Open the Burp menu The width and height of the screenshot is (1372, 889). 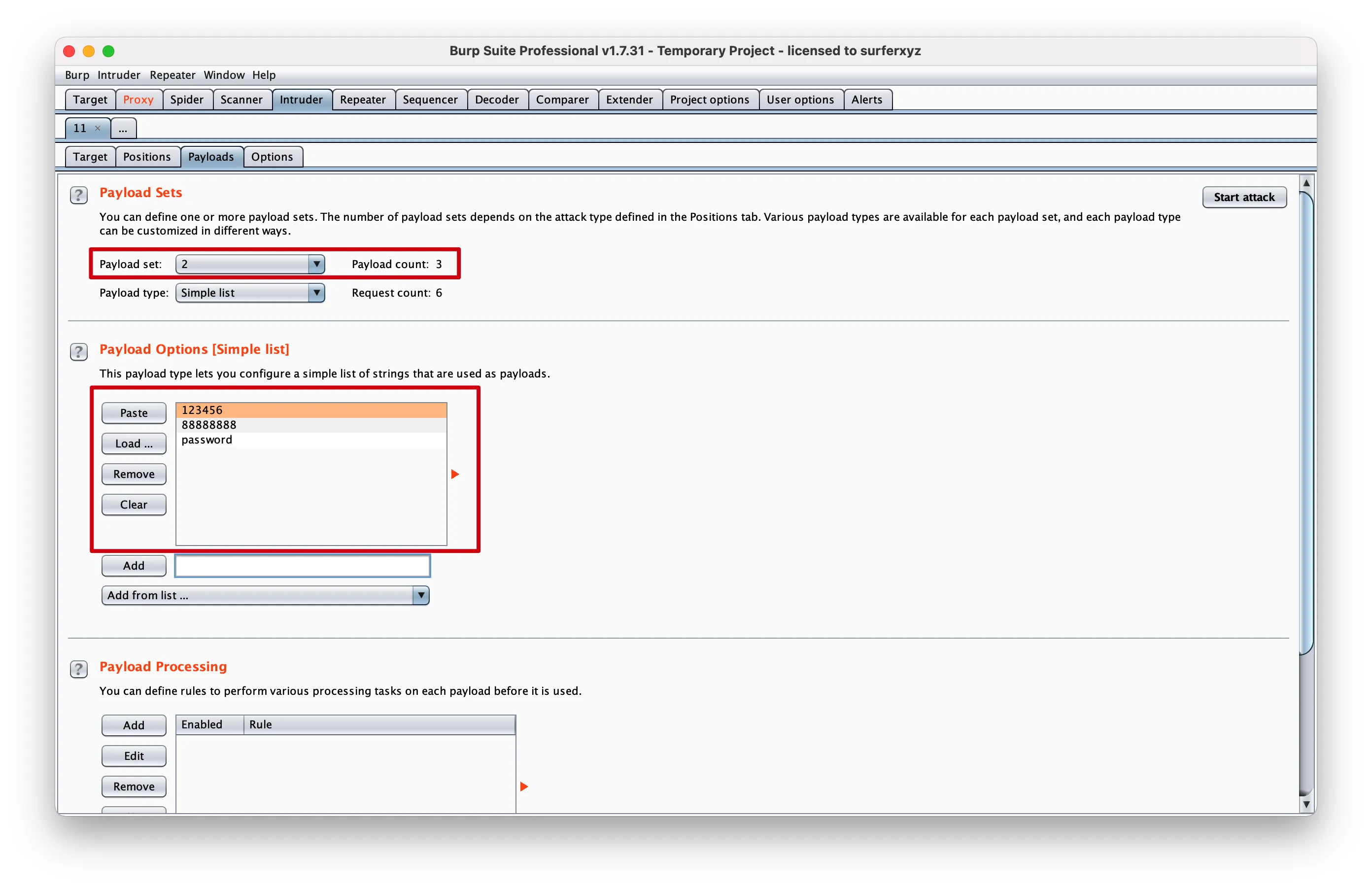[x=77, y=75]
